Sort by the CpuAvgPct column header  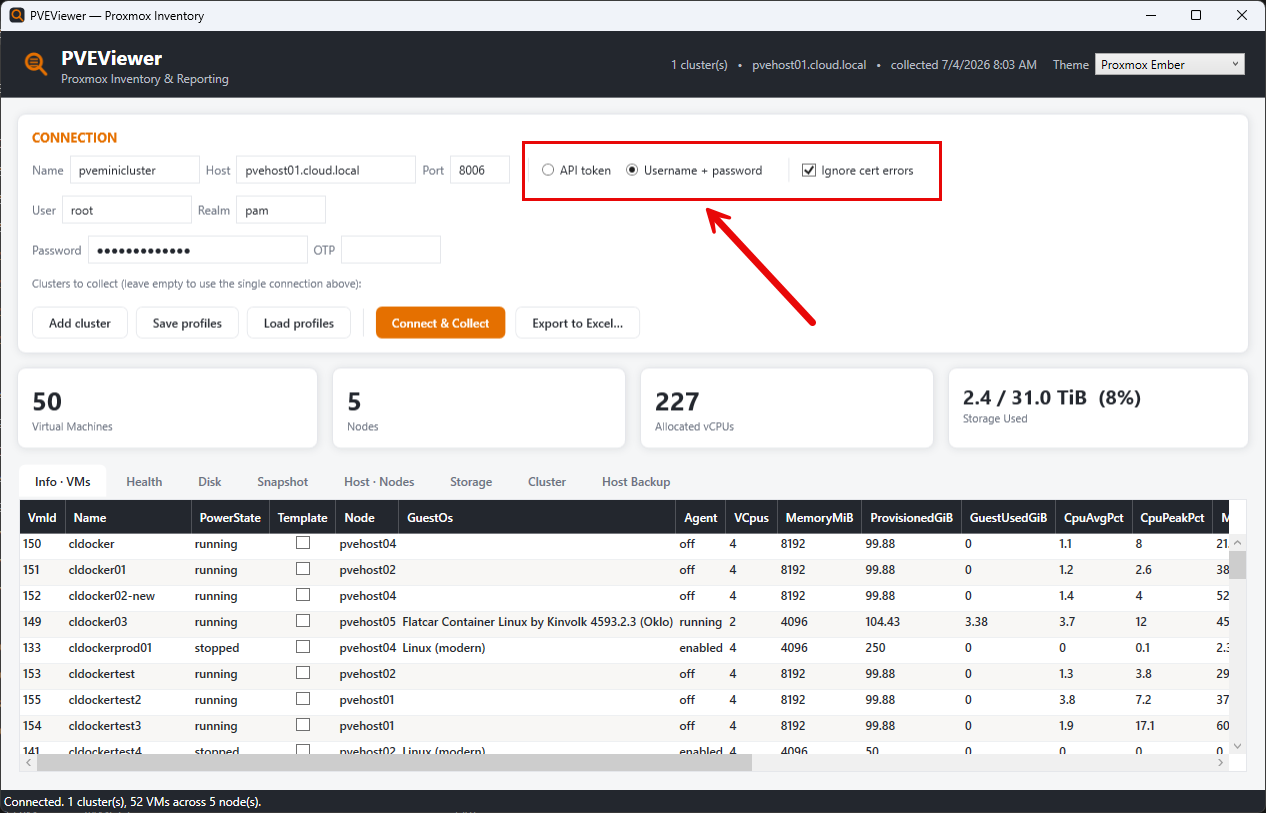[1094, 517]
